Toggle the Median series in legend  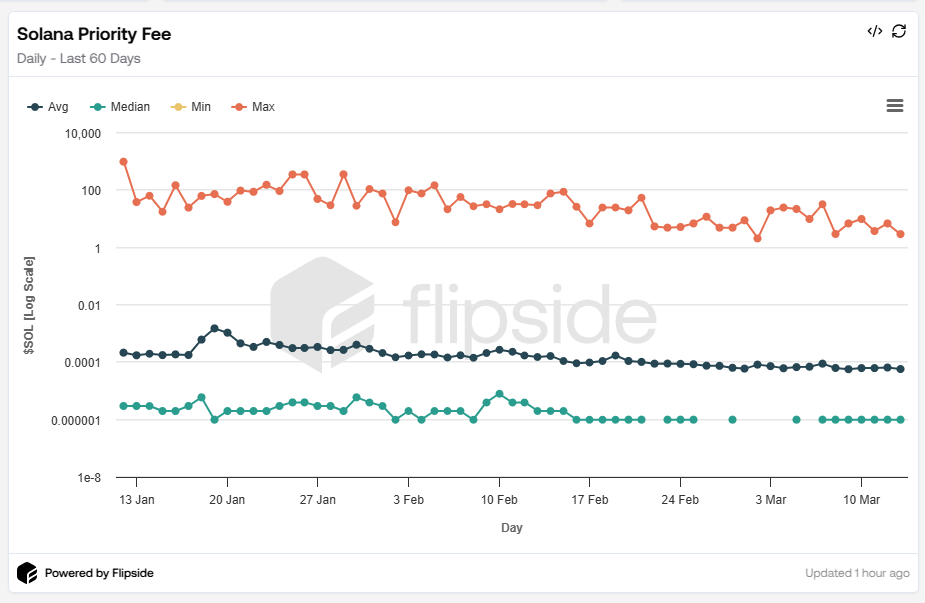(130, 107)
